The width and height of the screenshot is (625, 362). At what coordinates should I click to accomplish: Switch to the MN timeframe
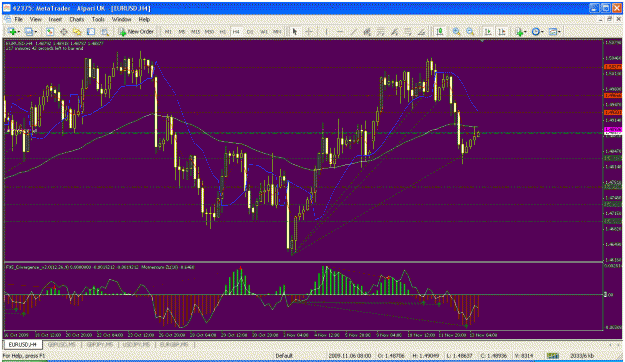(x=277, y=31)
